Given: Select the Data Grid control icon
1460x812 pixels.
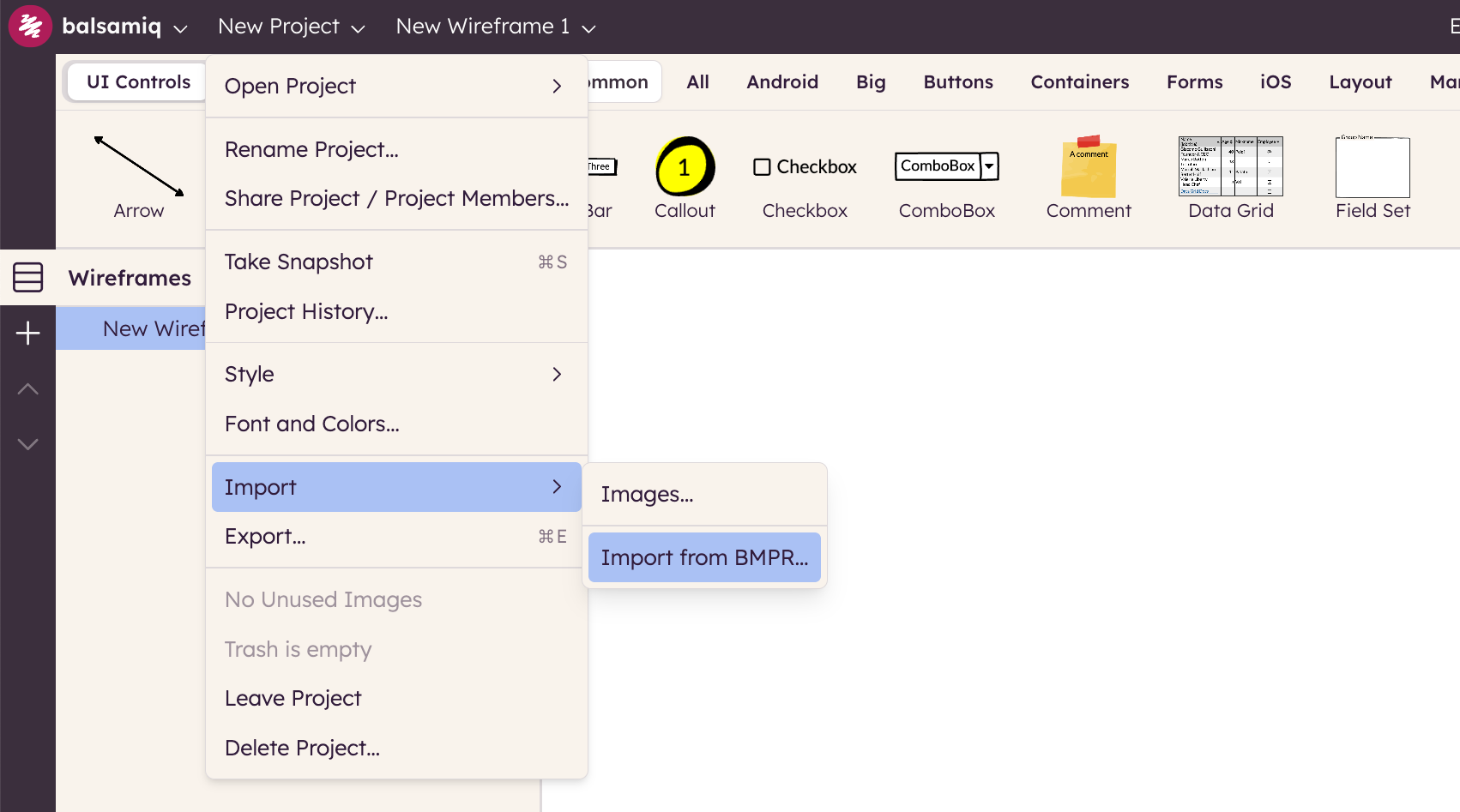Looking at the screenshot, I should pos(1230,166).
